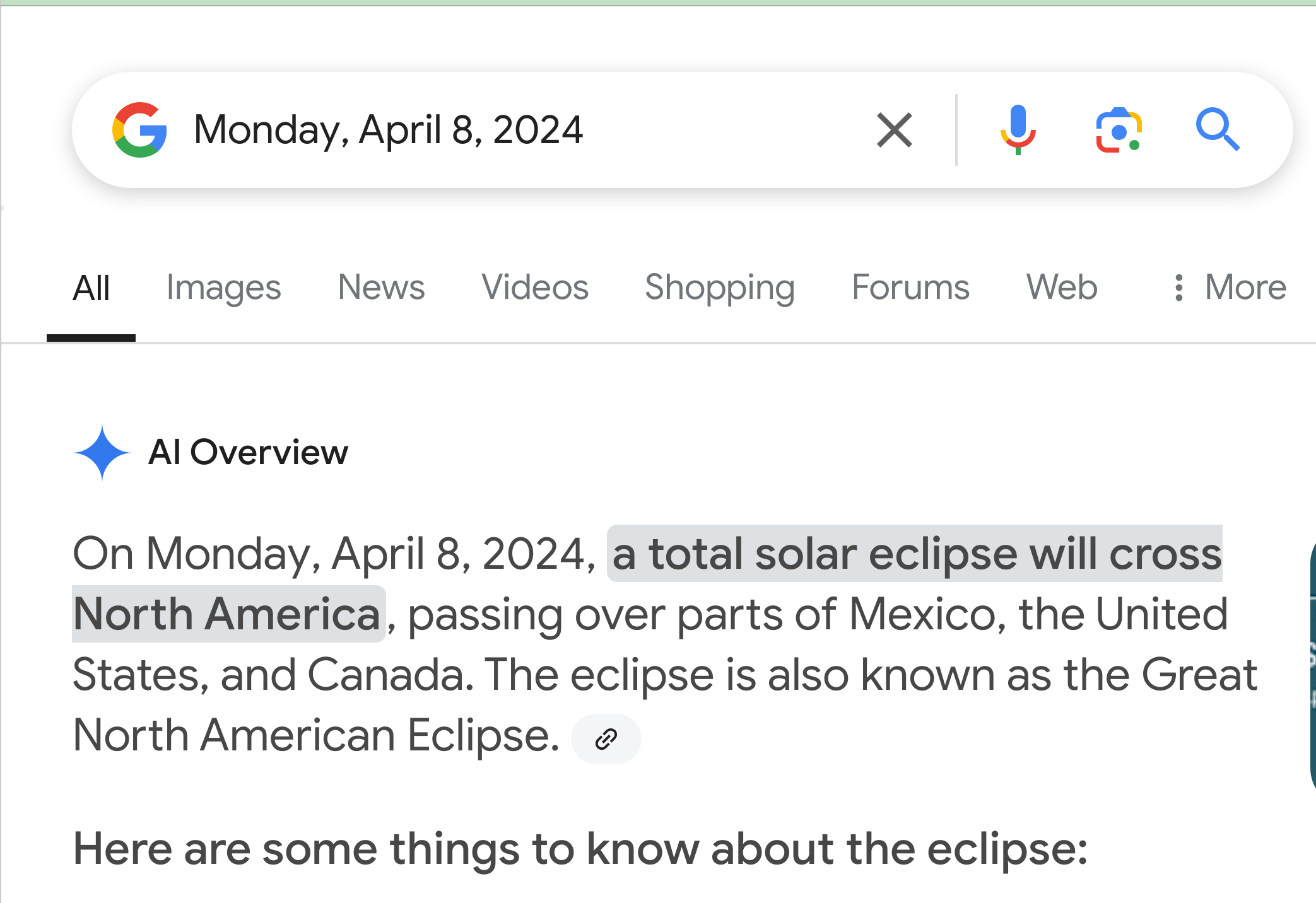The image size is (1316, 903).
Task: Open the source link chip icon
Action: tap(606, 738)
